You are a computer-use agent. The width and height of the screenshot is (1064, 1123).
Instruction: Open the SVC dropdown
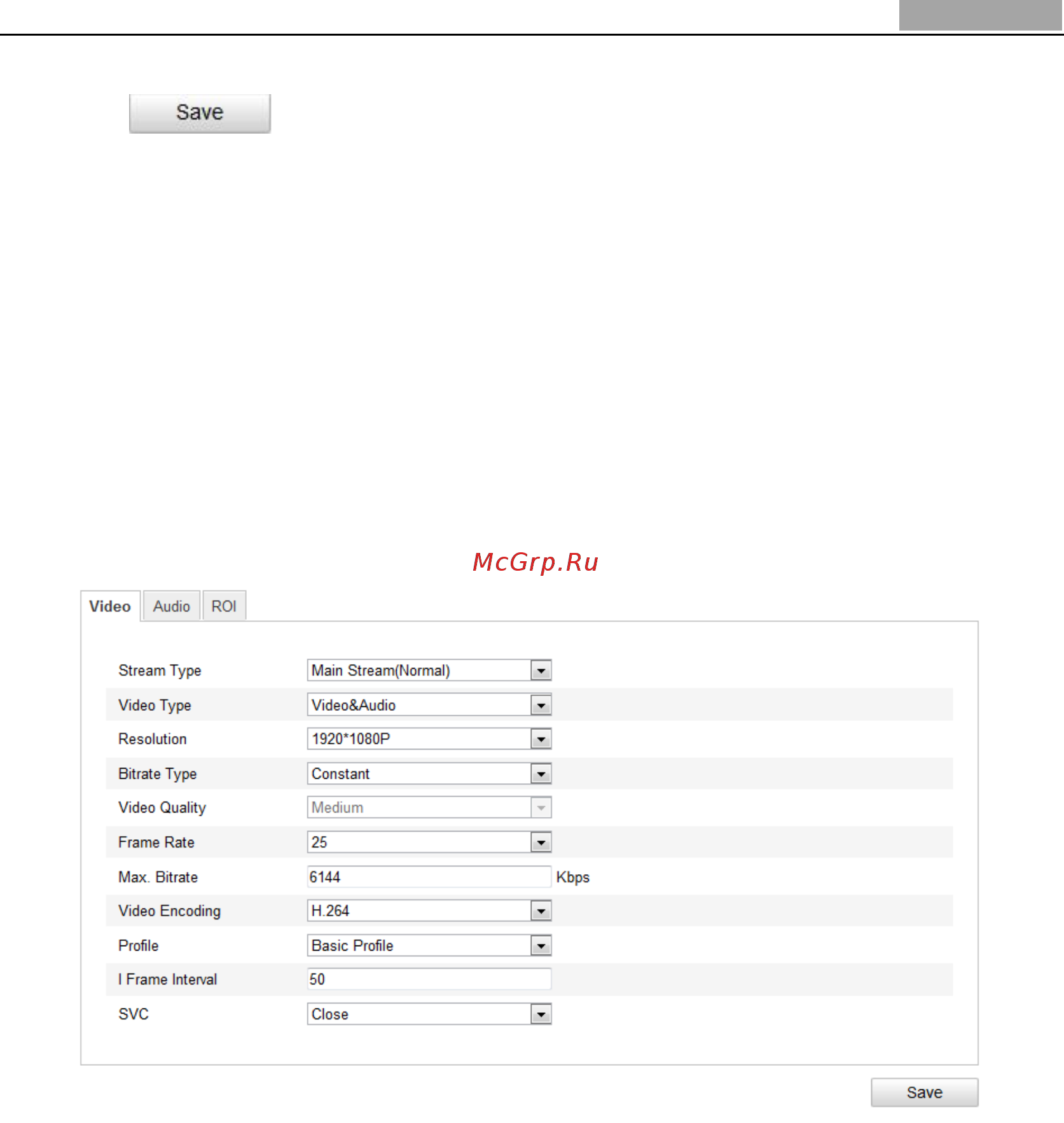coord(429,1014)
